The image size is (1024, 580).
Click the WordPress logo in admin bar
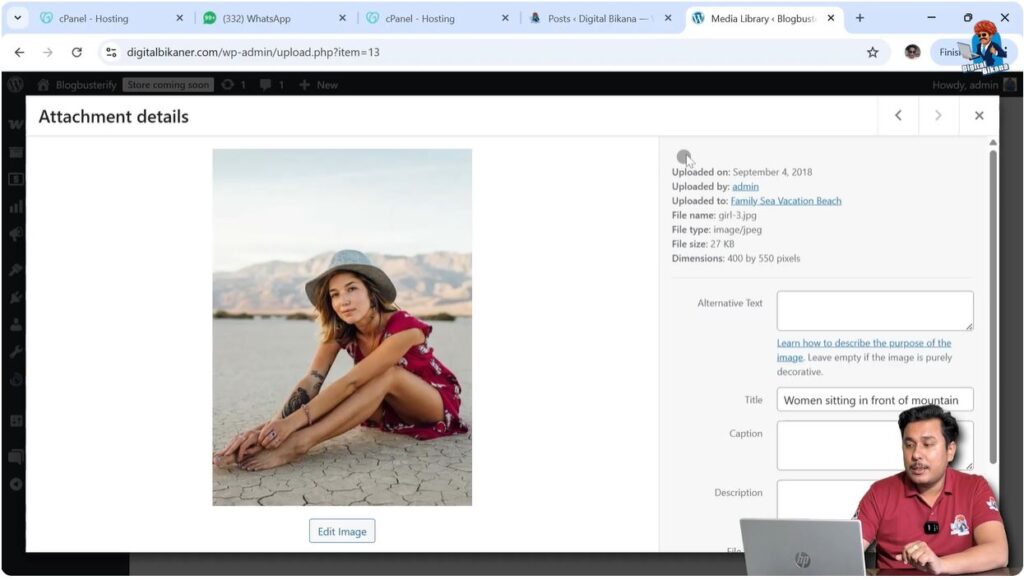15,85
